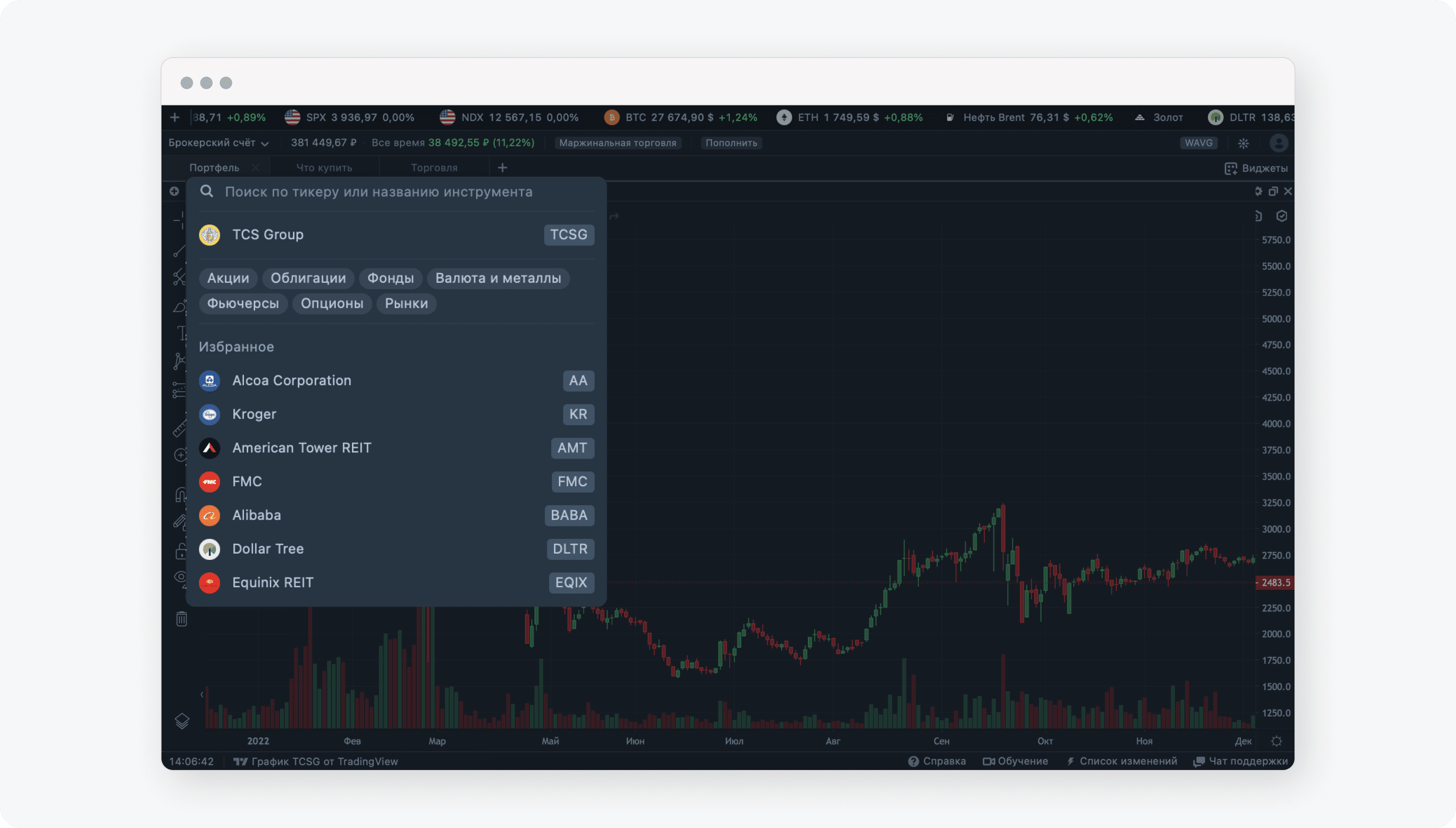Open chart widget settings gear
The height and width of the screenshot is (828, 1456).
1258,191
